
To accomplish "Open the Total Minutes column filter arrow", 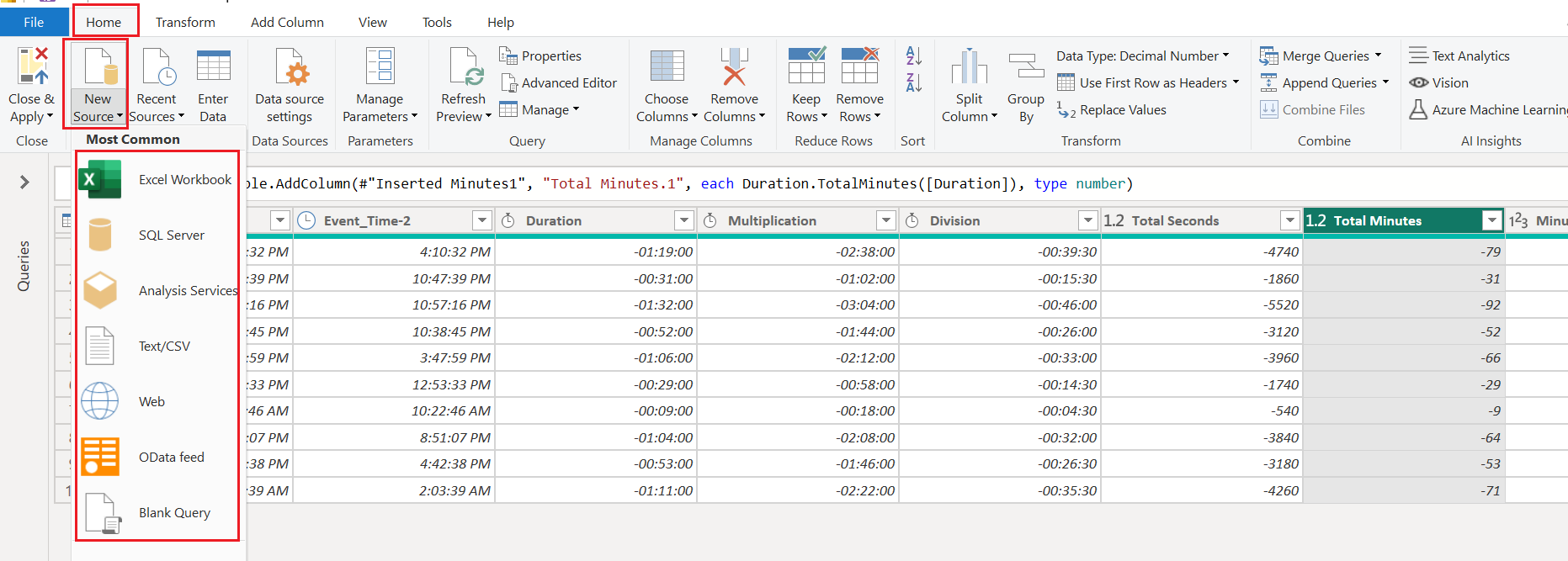I will pos(1492,220).
